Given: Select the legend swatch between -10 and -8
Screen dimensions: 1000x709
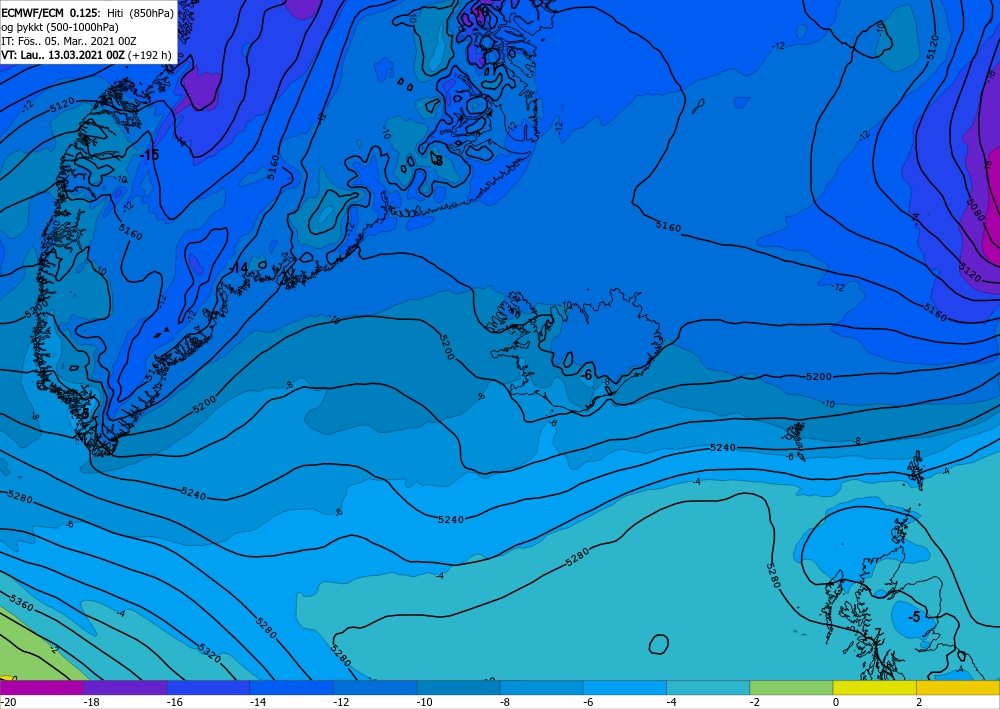Looking at the screenshot, I should (458, 688).
